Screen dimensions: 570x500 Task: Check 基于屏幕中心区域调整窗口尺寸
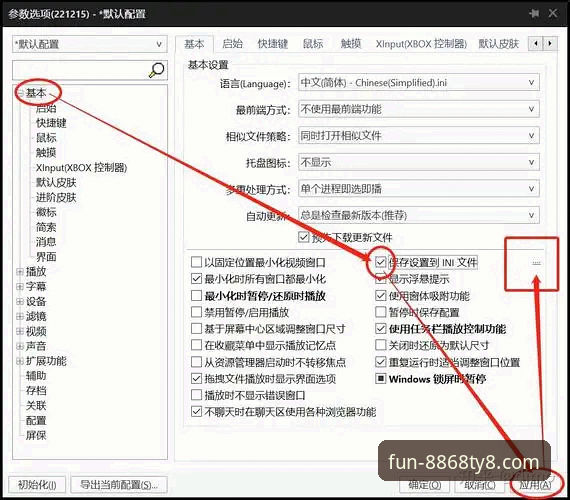(x=196, y=329)
